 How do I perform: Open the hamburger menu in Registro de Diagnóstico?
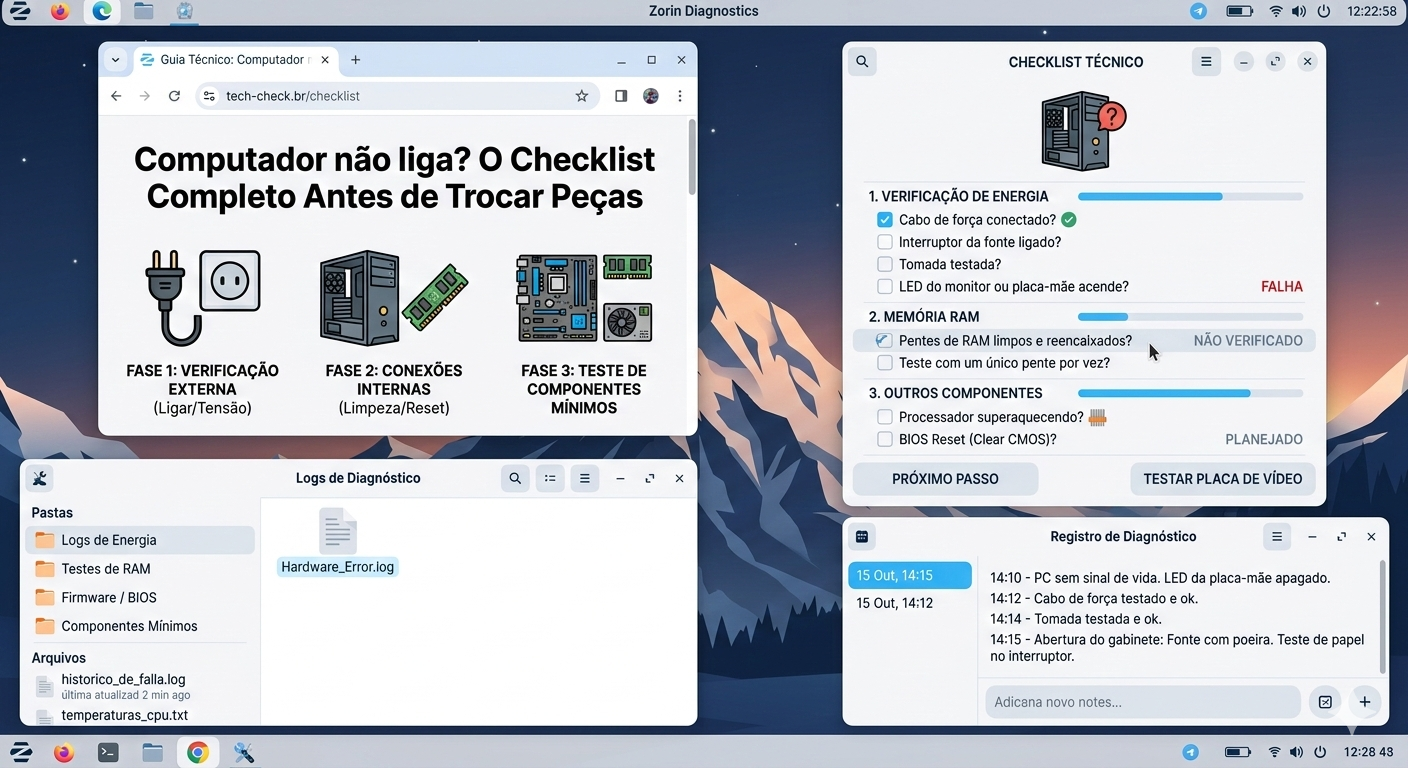coord(1277,536)
